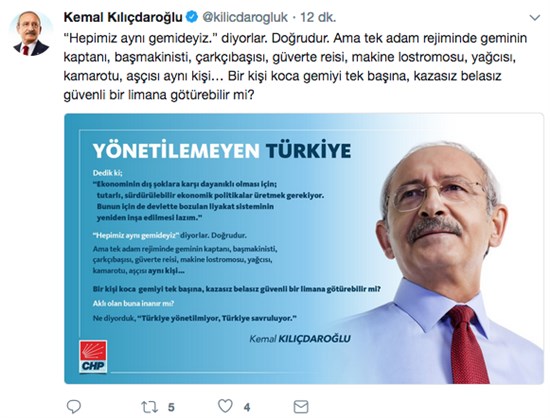Viewport: 550px width, 418px height.
Task: Click tweet text starting with "Hepimiz aynı gemideyiz."
Action: 295,66
